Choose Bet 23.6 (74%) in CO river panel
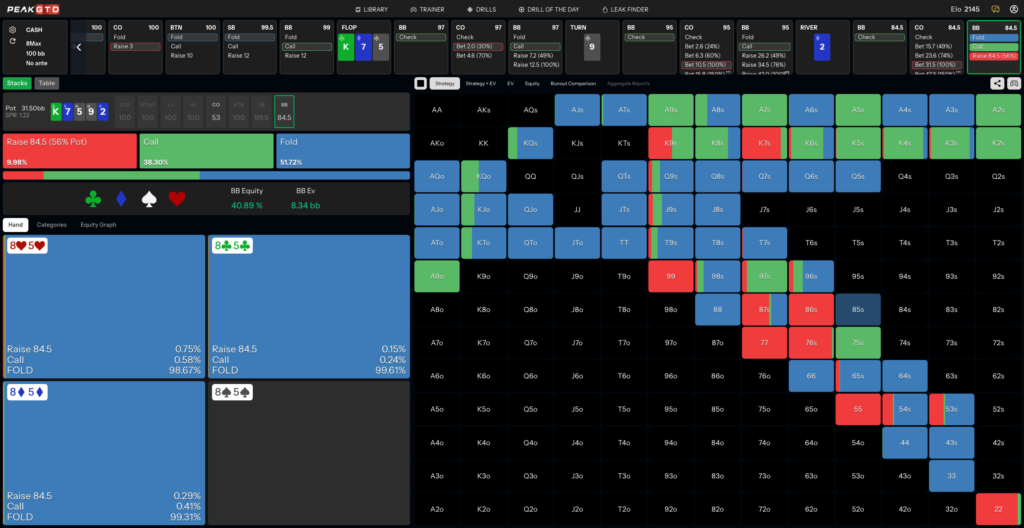 point(936,56)
